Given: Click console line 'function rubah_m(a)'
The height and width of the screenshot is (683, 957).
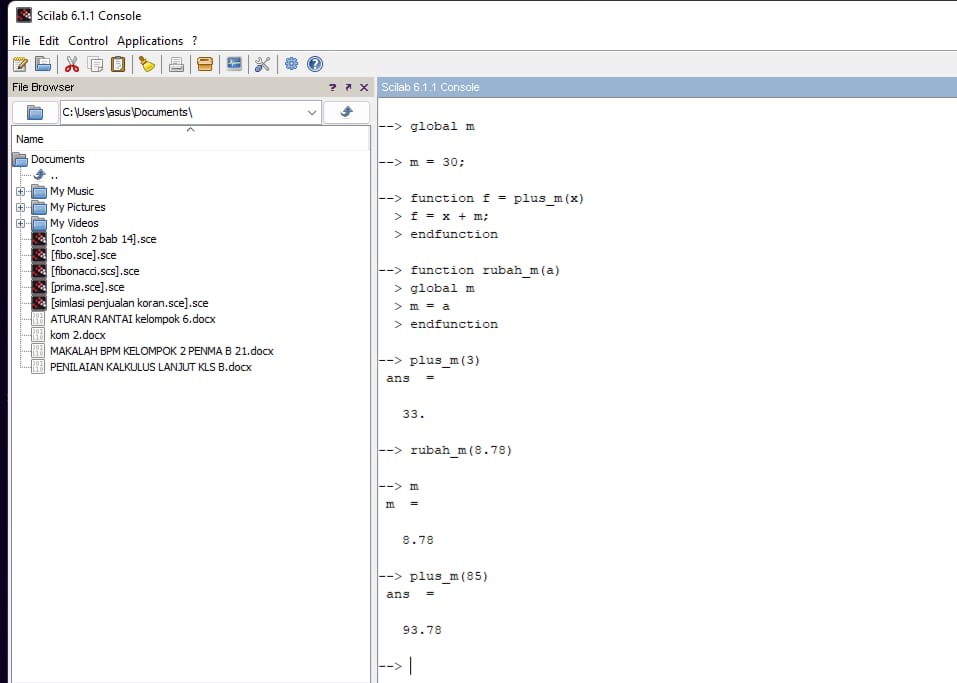Looking at the screenshot, I should point(485,270).
